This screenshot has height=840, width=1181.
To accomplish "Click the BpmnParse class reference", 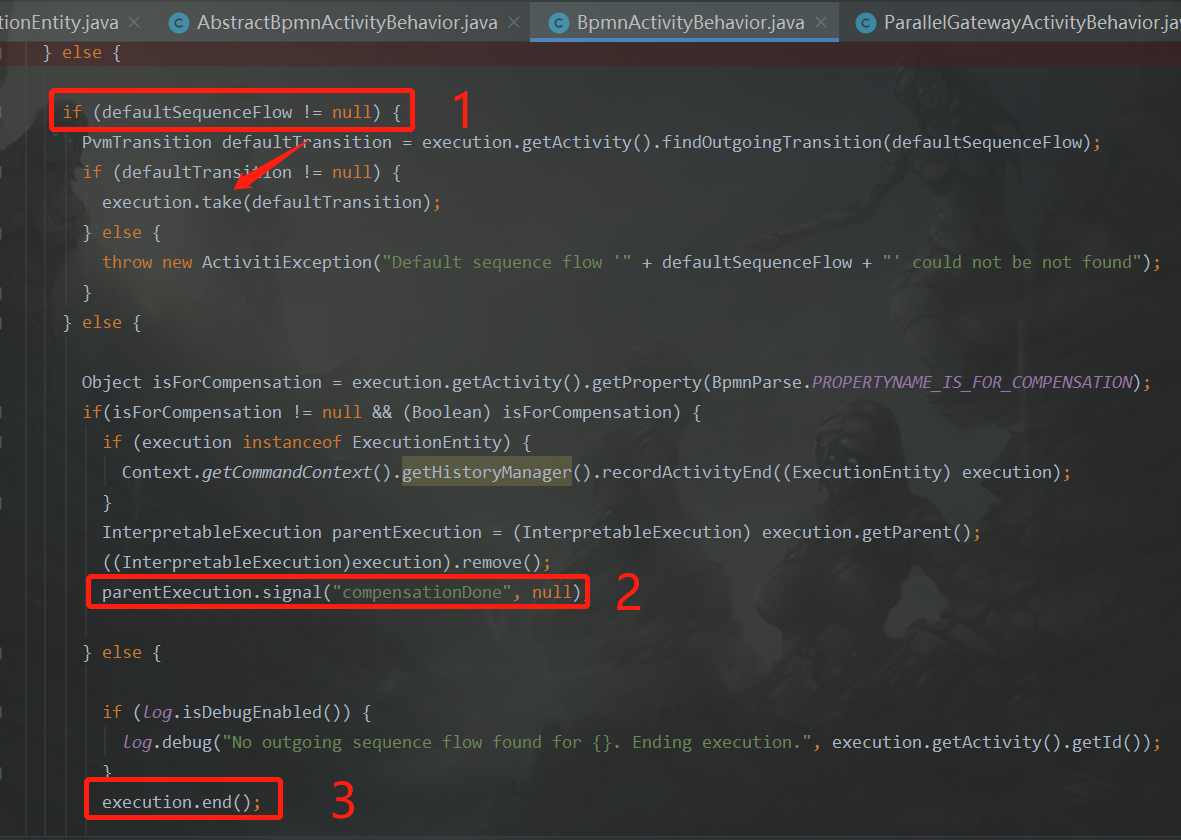I will (756, 382).
